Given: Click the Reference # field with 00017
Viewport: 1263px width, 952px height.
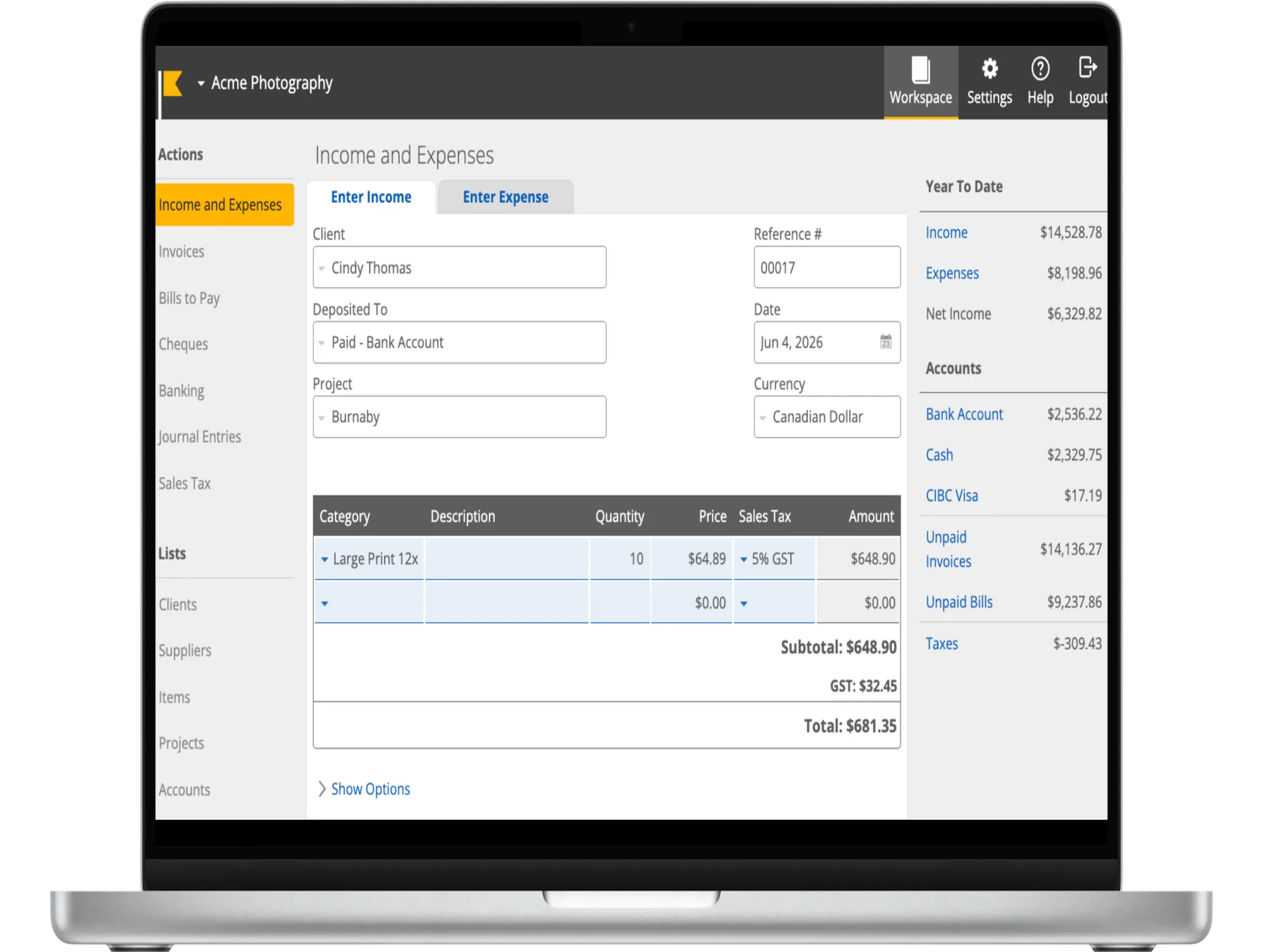Looking at the screenshot, I should (827, 267).
